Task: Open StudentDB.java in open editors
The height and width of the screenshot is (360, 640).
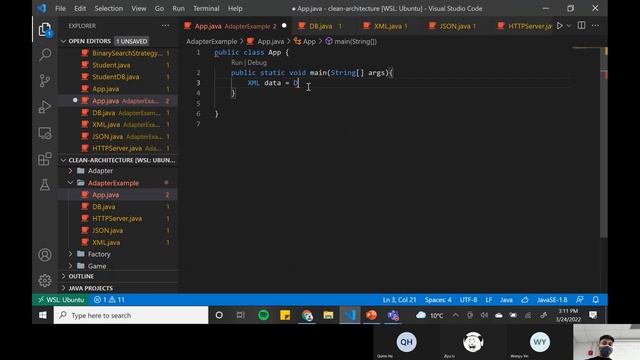Action: click(x=116, y=77)
